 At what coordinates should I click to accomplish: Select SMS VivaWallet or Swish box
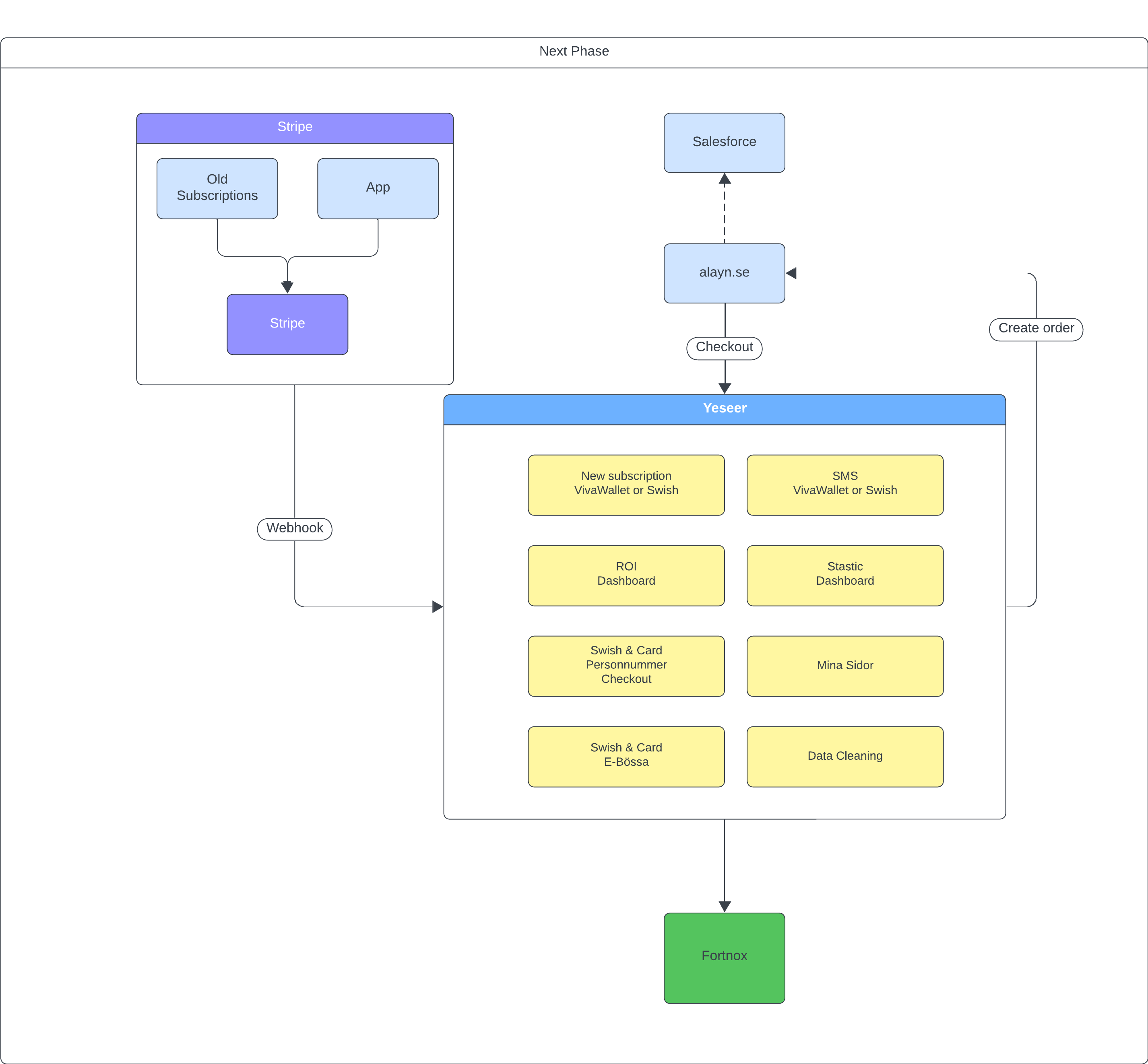coord(845,485)
